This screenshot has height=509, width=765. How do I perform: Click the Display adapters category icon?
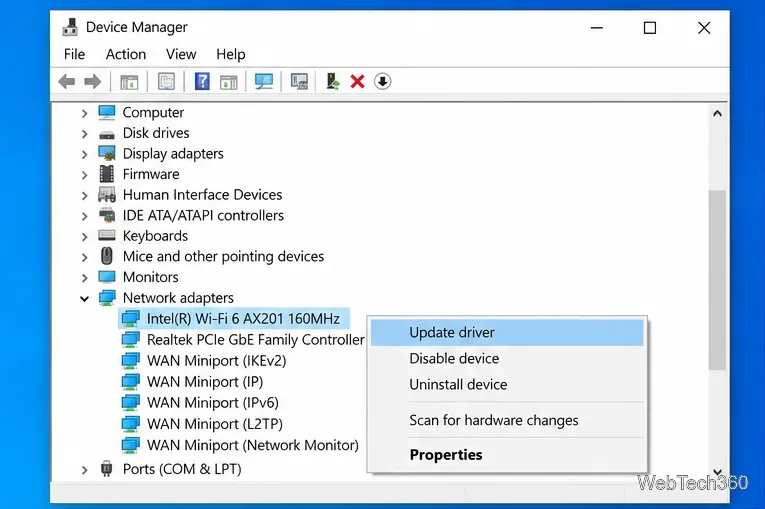[107, 153]
